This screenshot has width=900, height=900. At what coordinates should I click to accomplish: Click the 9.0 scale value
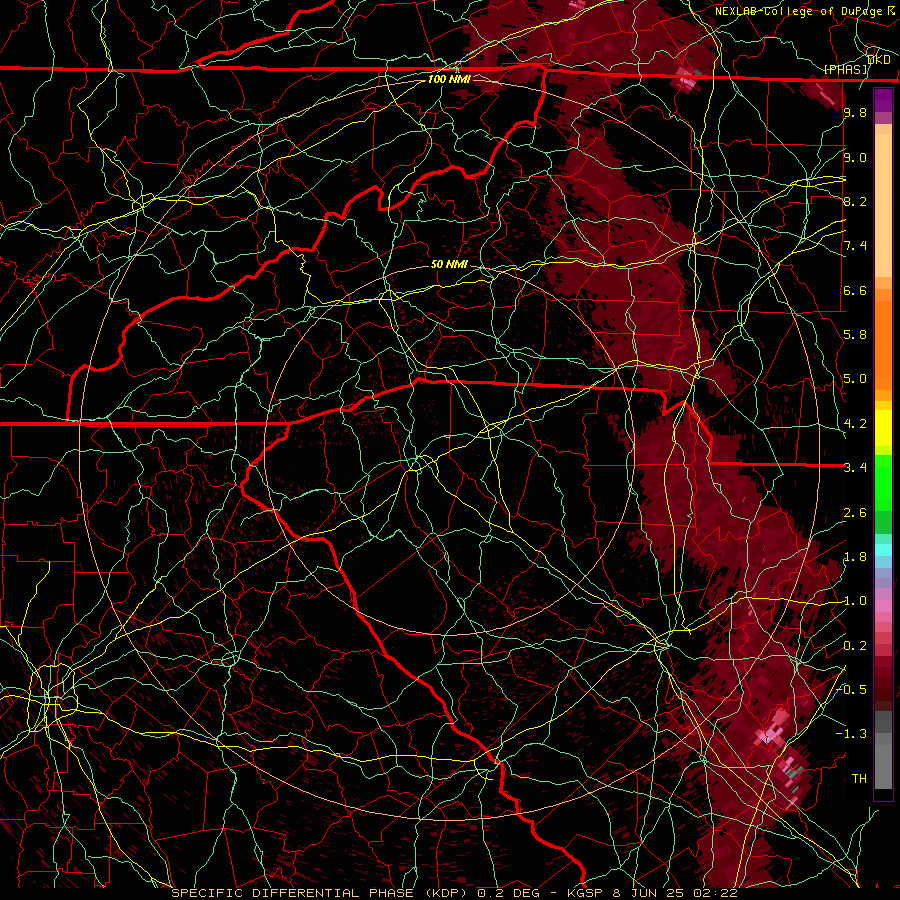[x=855, y=157]
